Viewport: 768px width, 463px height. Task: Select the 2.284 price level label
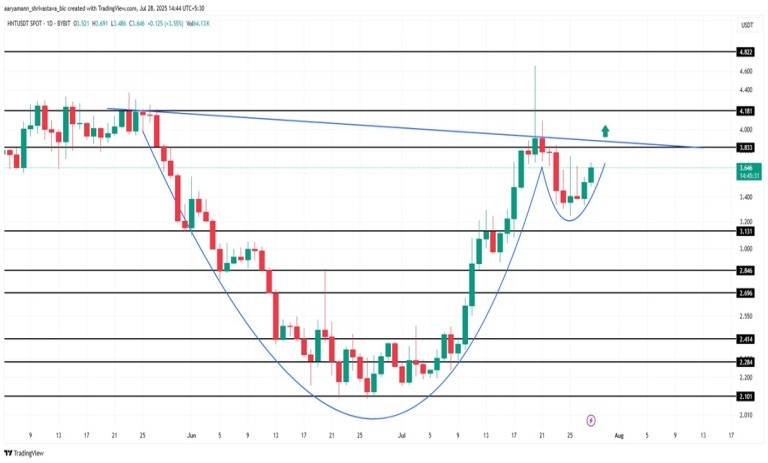(745, 363)
